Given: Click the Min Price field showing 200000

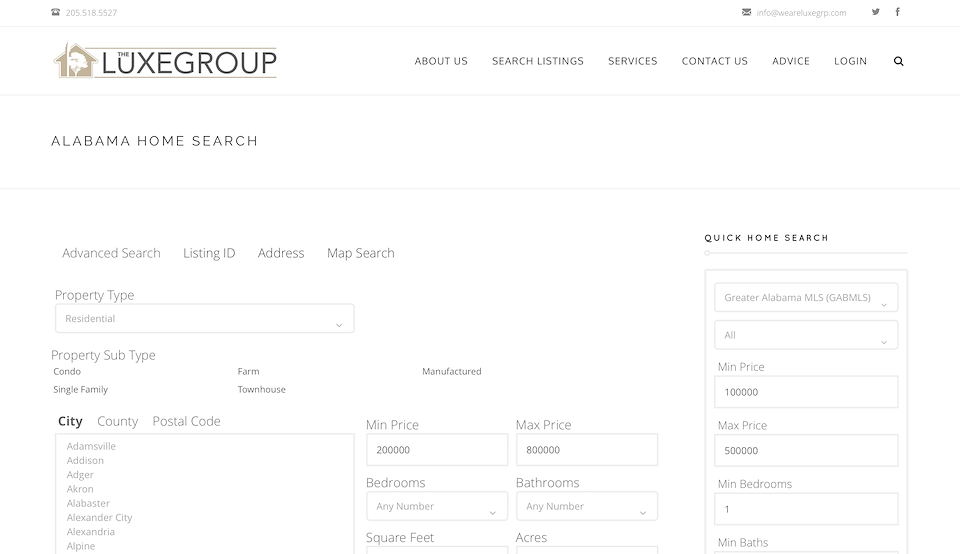Looking at the screenshot, I should pos(436,451).
